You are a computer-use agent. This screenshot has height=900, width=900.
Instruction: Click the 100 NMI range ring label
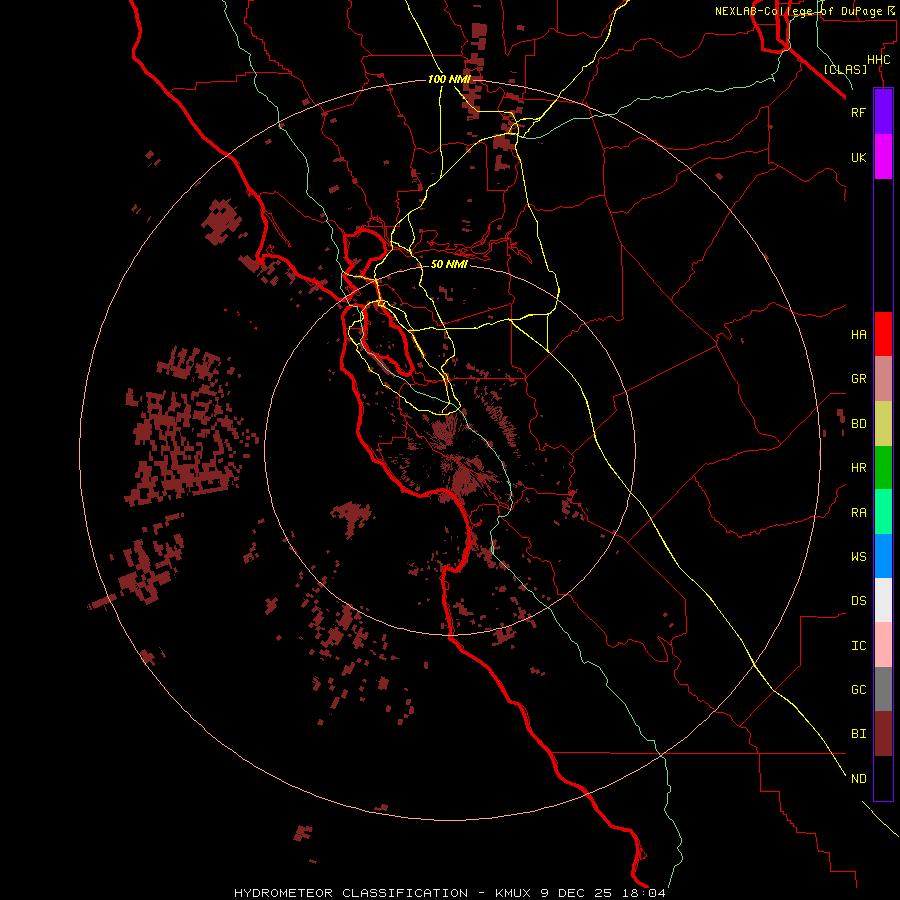[x=449, y=79]
